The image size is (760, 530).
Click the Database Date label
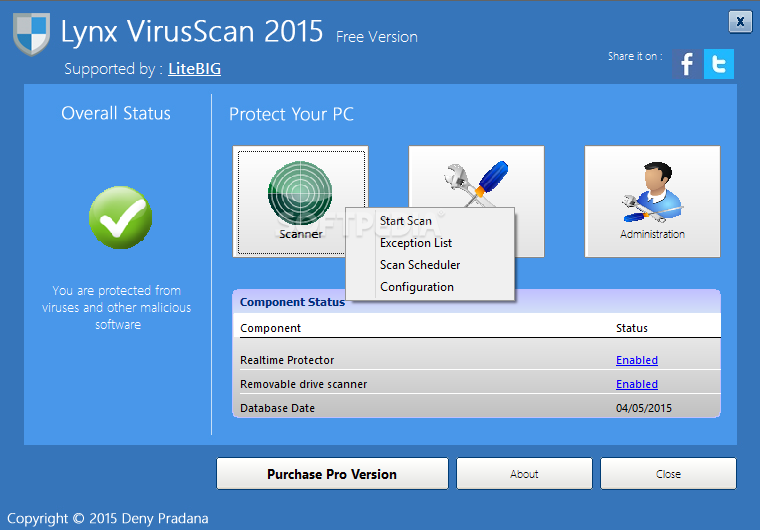coord(277,408)
